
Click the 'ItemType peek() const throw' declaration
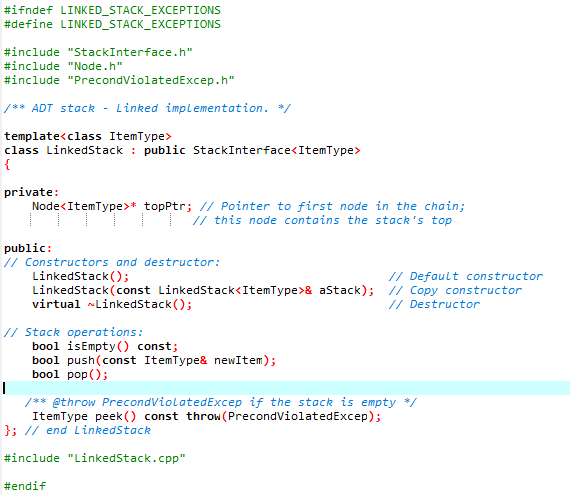point(206,416)
